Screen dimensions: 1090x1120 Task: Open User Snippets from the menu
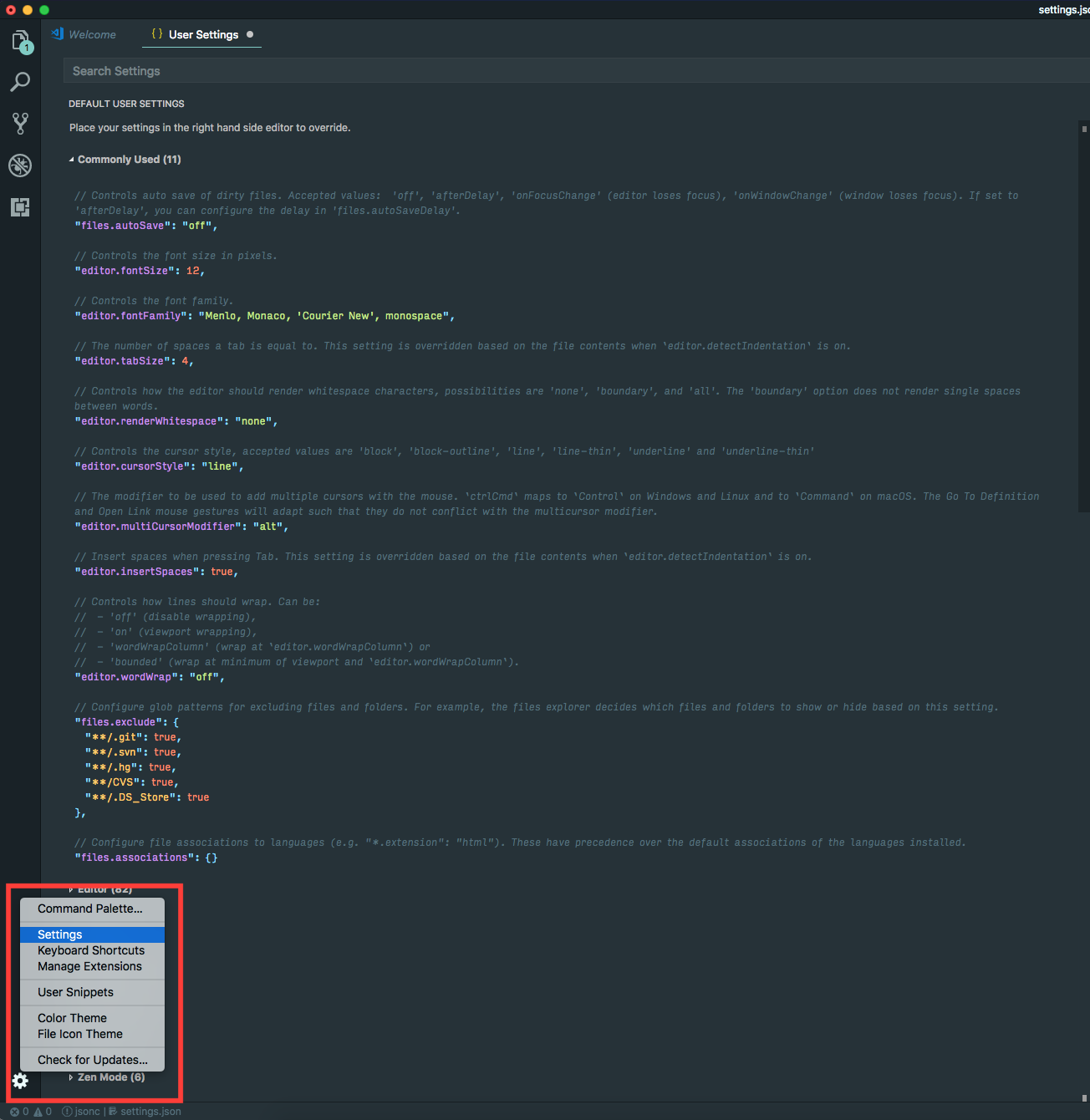click(92, 992)
